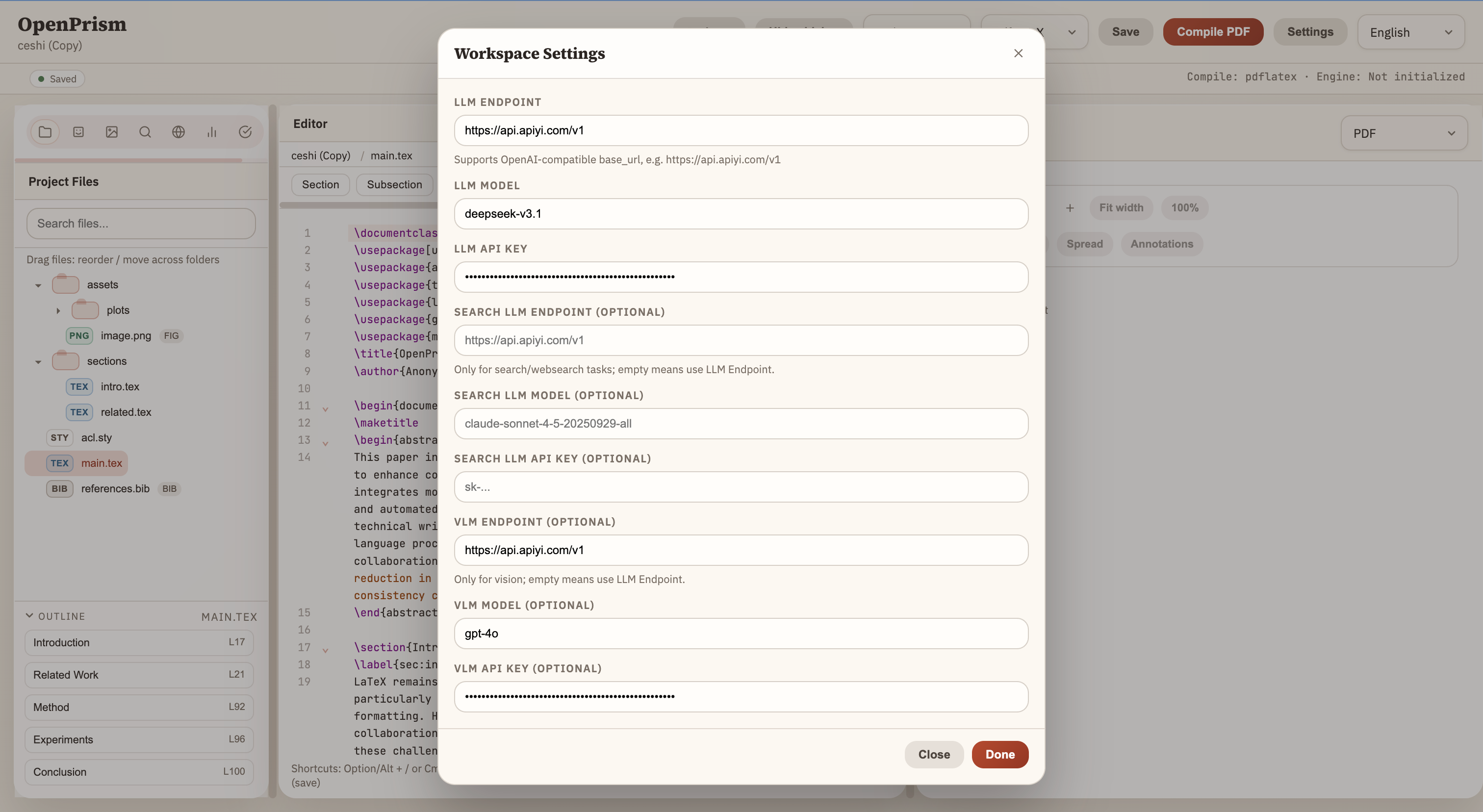Focus the VLM API Key field
1483x812 pixels.
point(741,697)
